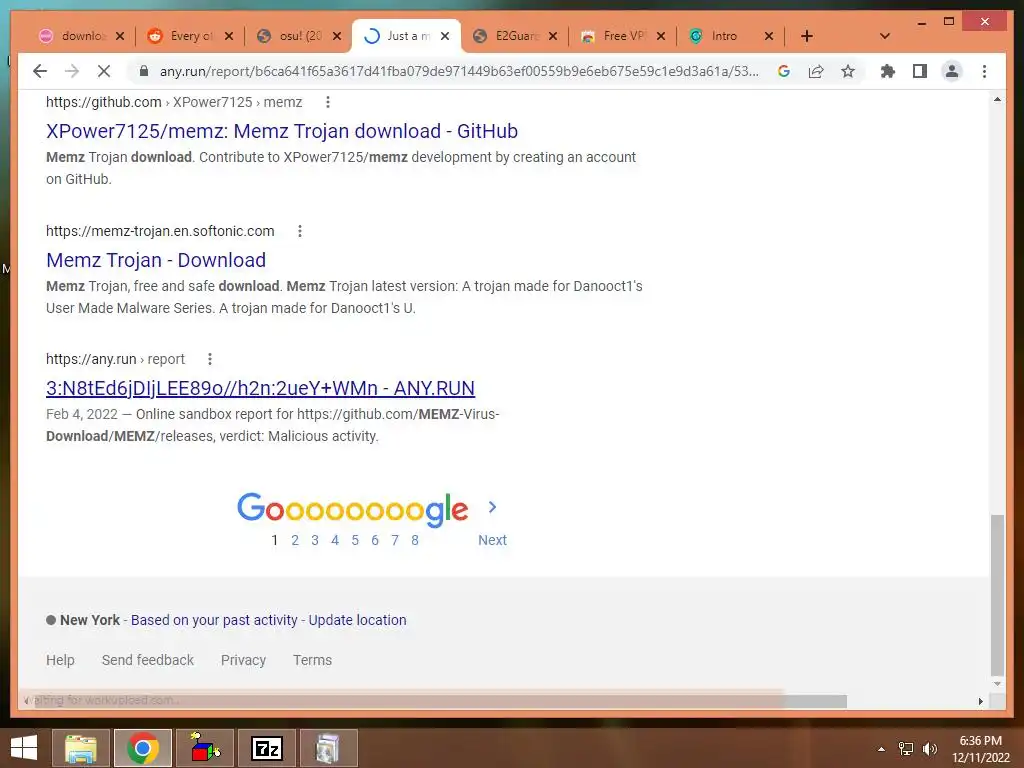Open the Extensions puzzle icon

point(888,71)
